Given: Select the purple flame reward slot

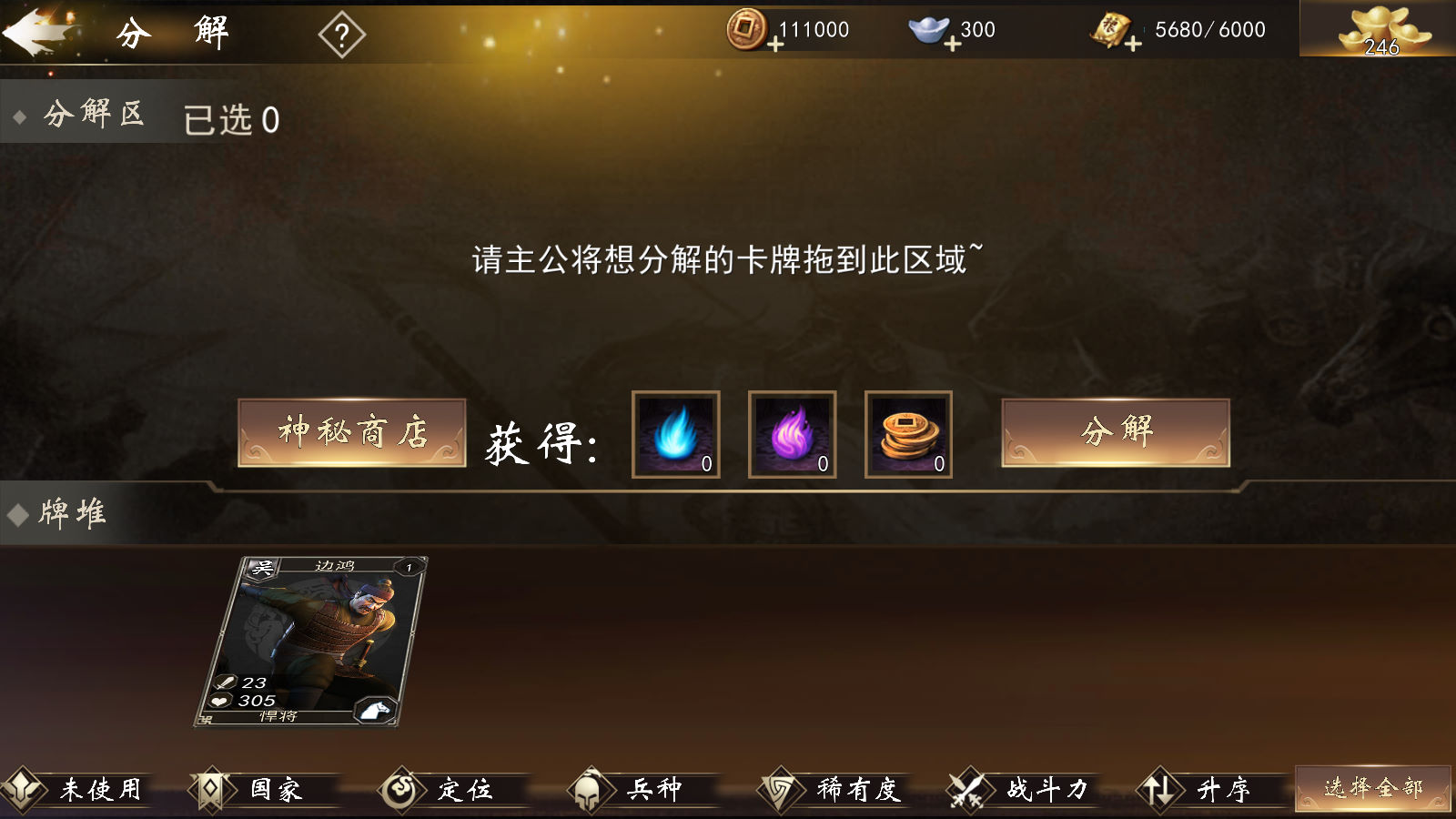Looking at the screenshot, I should click(x=793, y=434).
